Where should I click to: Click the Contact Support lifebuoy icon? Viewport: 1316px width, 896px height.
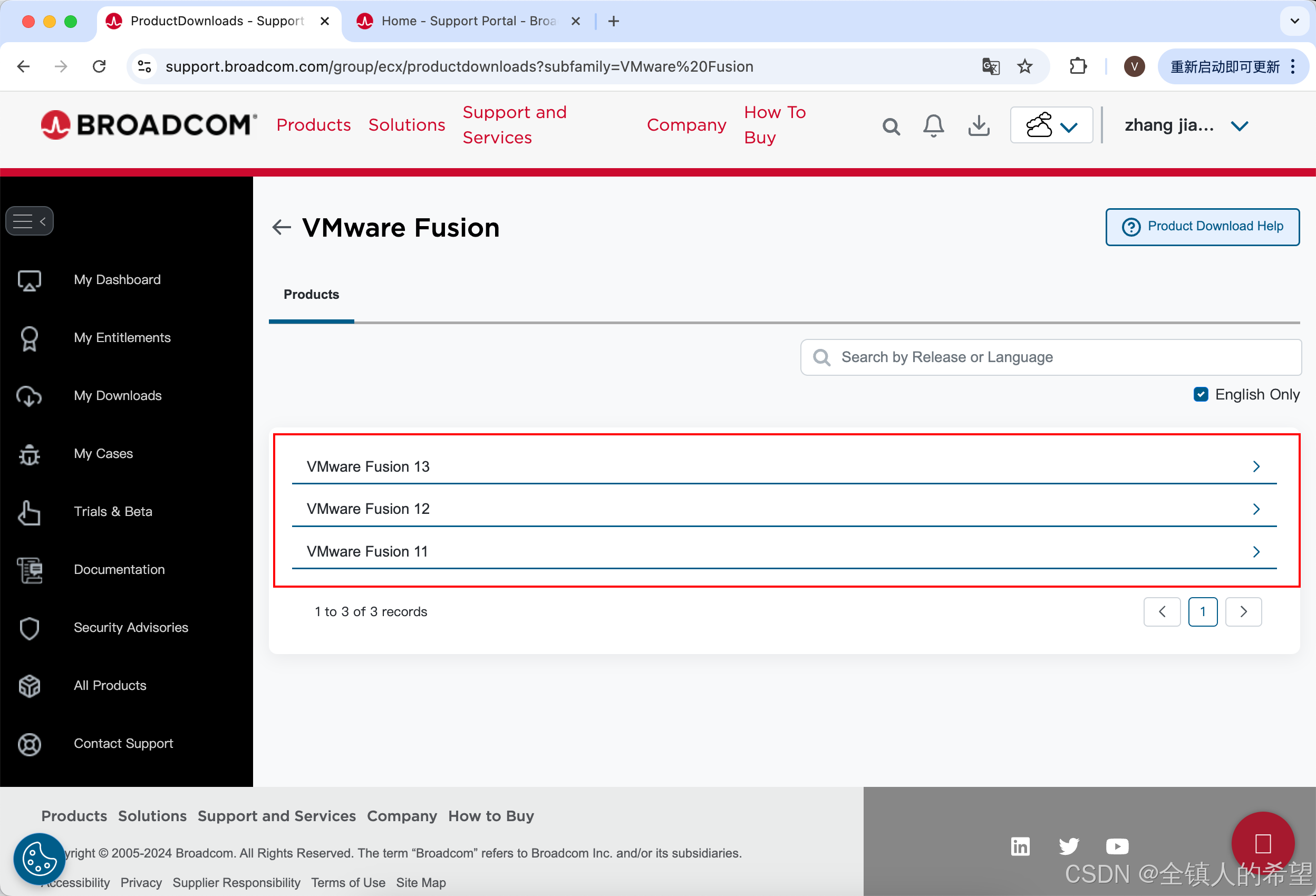point(30,744)
